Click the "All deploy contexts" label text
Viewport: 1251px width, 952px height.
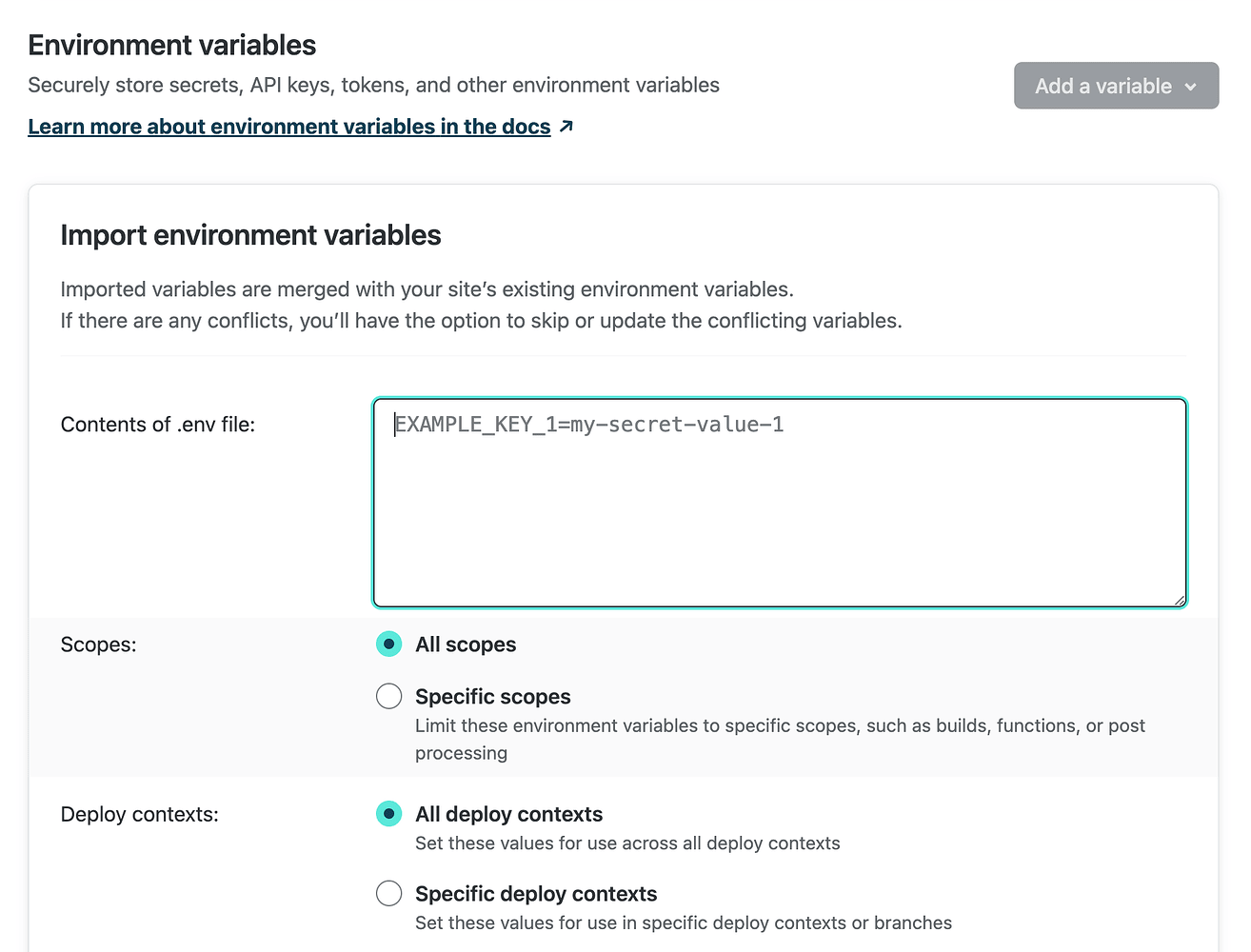pos(508,814)
